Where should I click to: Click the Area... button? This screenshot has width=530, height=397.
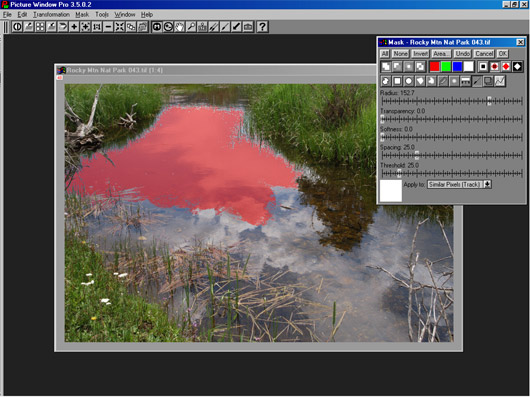point(441,54)
